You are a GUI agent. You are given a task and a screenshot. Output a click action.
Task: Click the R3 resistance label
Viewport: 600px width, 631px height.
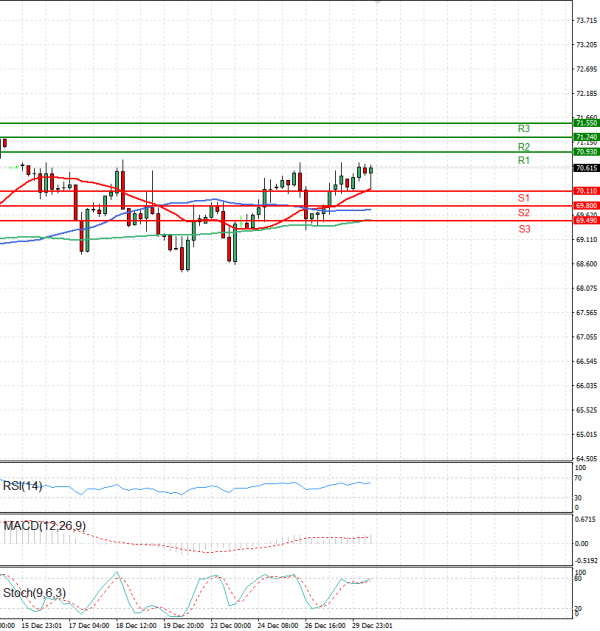tap(524, 129)
